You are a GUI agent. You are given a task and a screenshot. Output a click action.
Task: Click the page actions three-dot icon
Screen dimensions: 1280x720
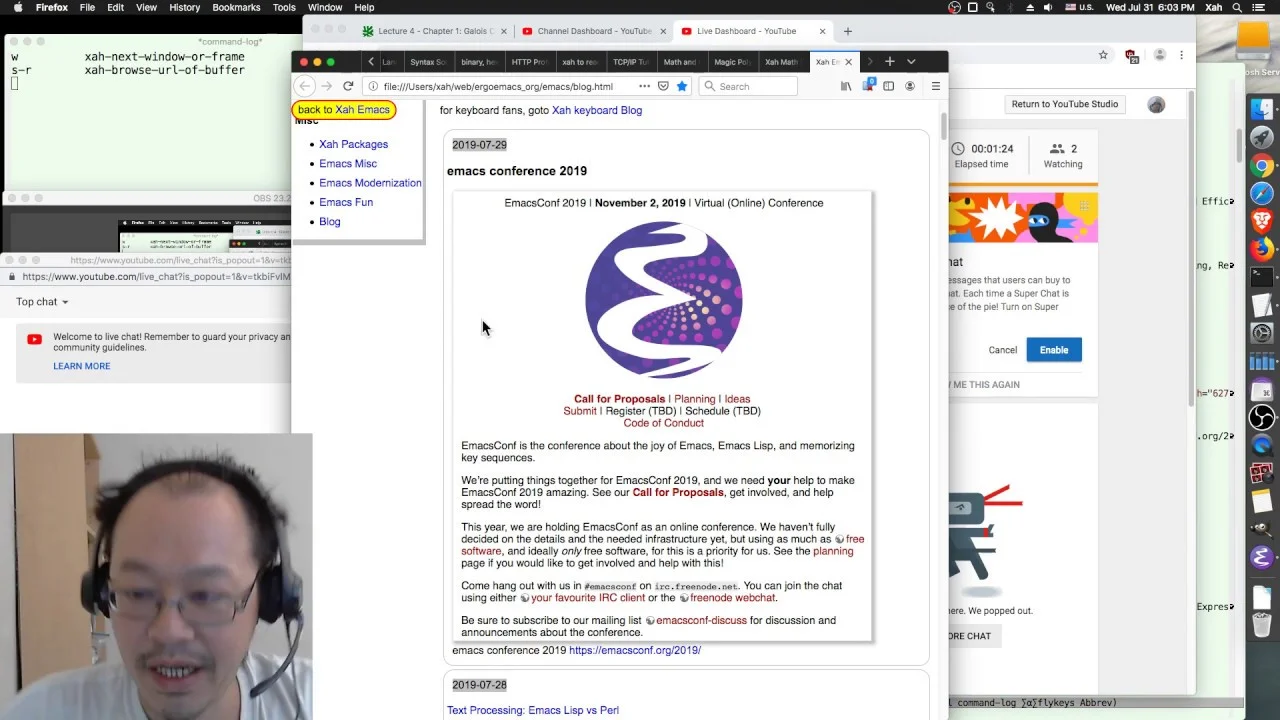[x=644, y=86]
